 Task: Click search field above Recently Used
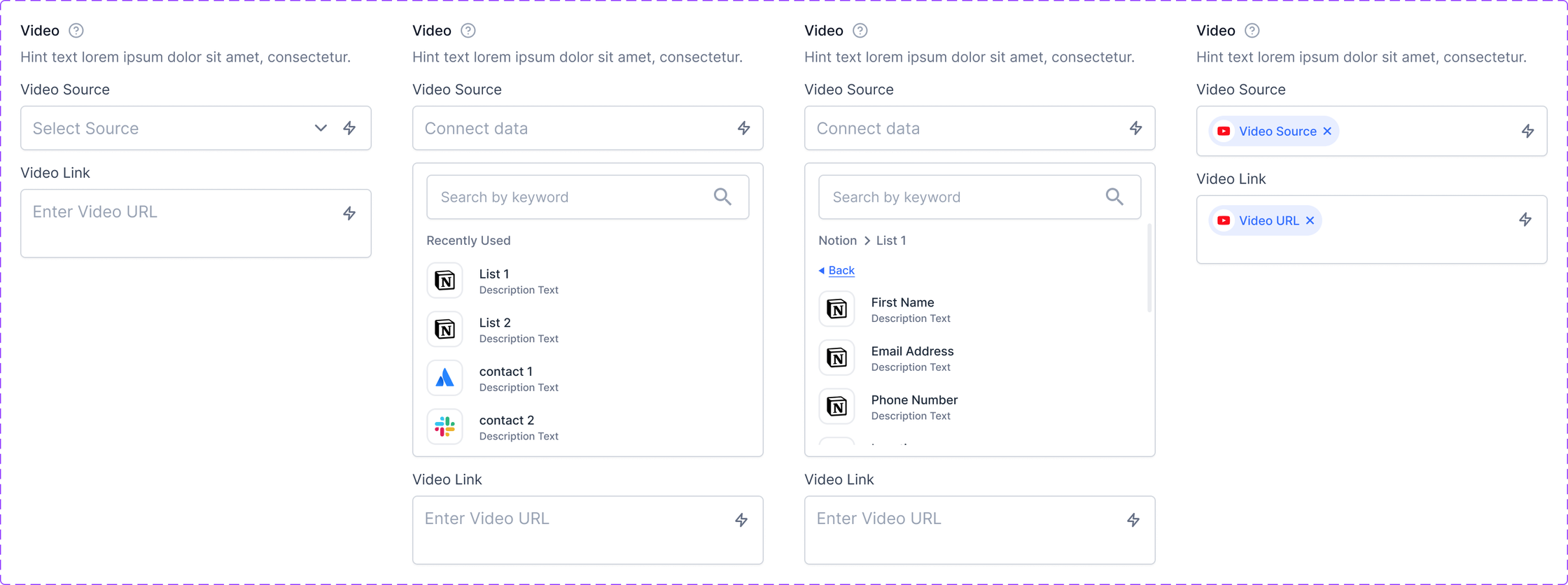pyautogui.click(x=588, y=197)
